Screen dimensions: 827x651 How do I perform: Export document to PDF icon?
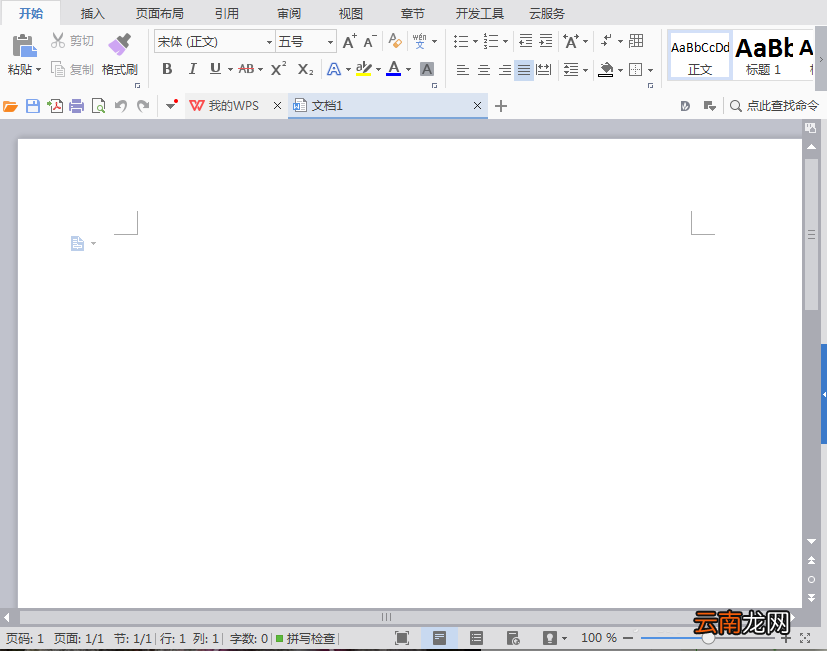point(55,107)
